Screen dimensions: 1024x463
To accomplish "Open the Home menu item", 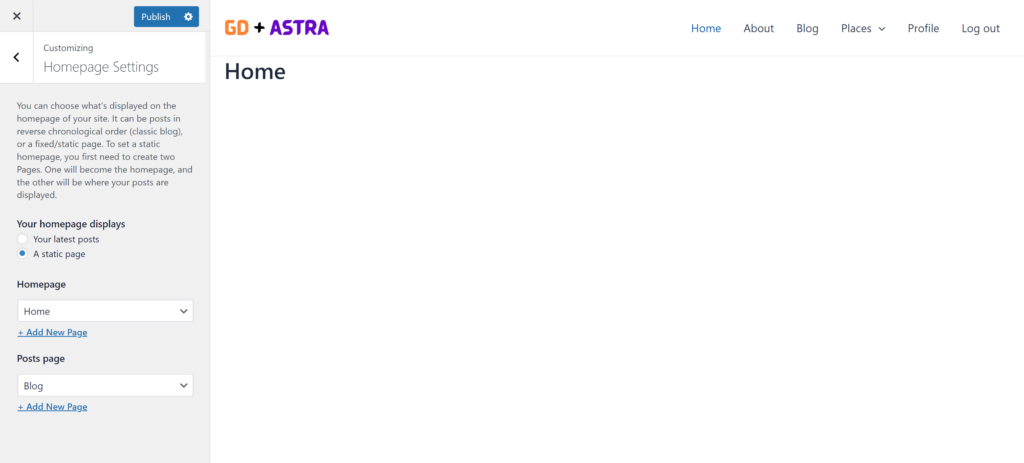I will point(705,28).
